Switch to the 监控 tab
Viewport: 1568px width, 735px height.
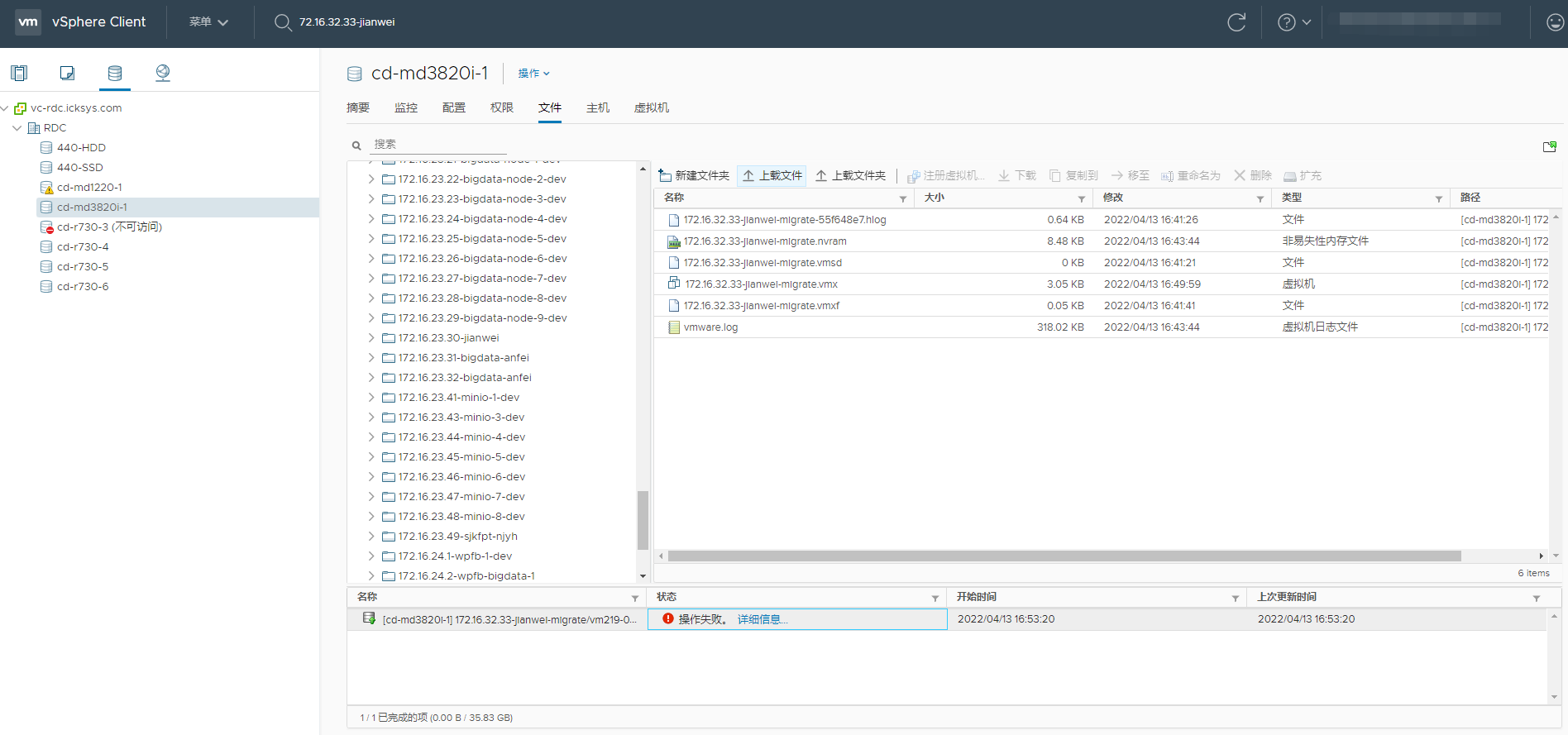point(406,107)
